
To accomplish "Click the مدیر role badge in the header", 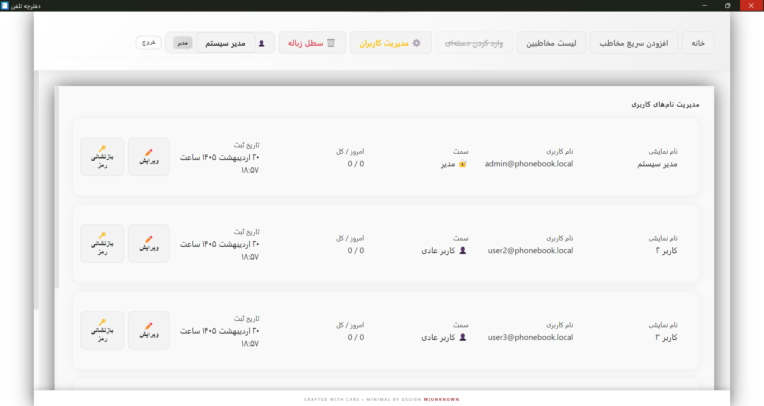I will 183,43.
